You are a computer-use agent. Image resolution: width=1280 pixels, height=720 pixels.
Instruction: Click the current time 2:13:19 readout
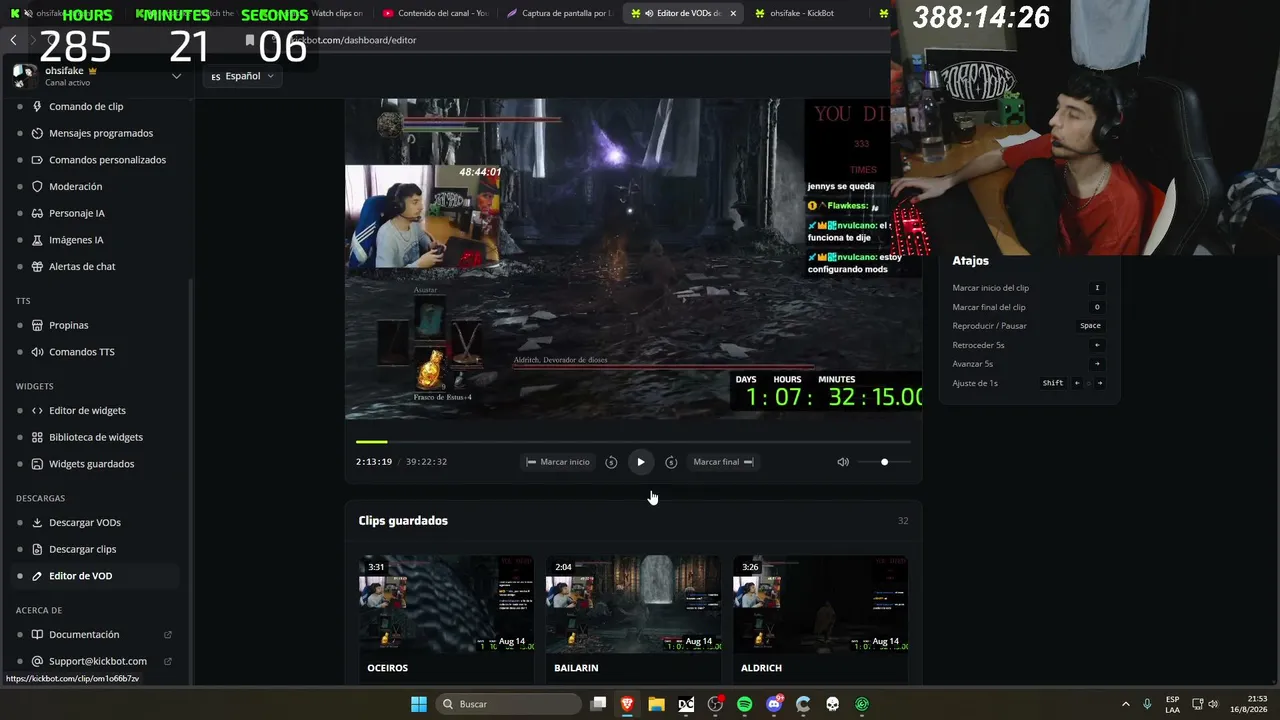[374, 462]
